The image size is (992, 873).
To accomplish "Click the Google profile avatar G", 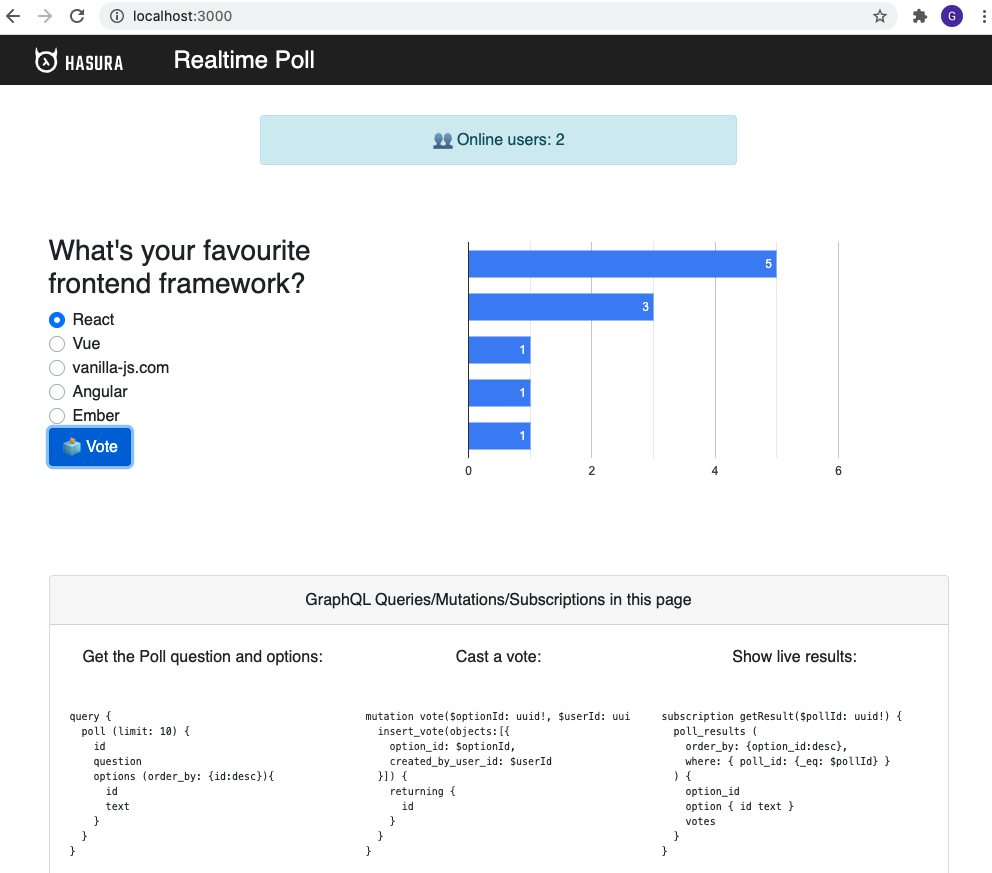I will tap(952, 16).
